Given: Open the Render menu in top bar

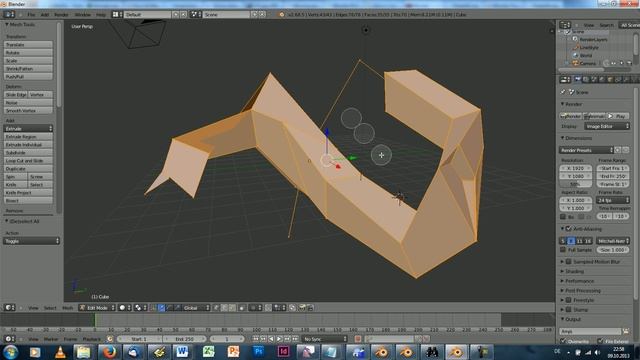Looking at the screenshot, I should 61,15.
